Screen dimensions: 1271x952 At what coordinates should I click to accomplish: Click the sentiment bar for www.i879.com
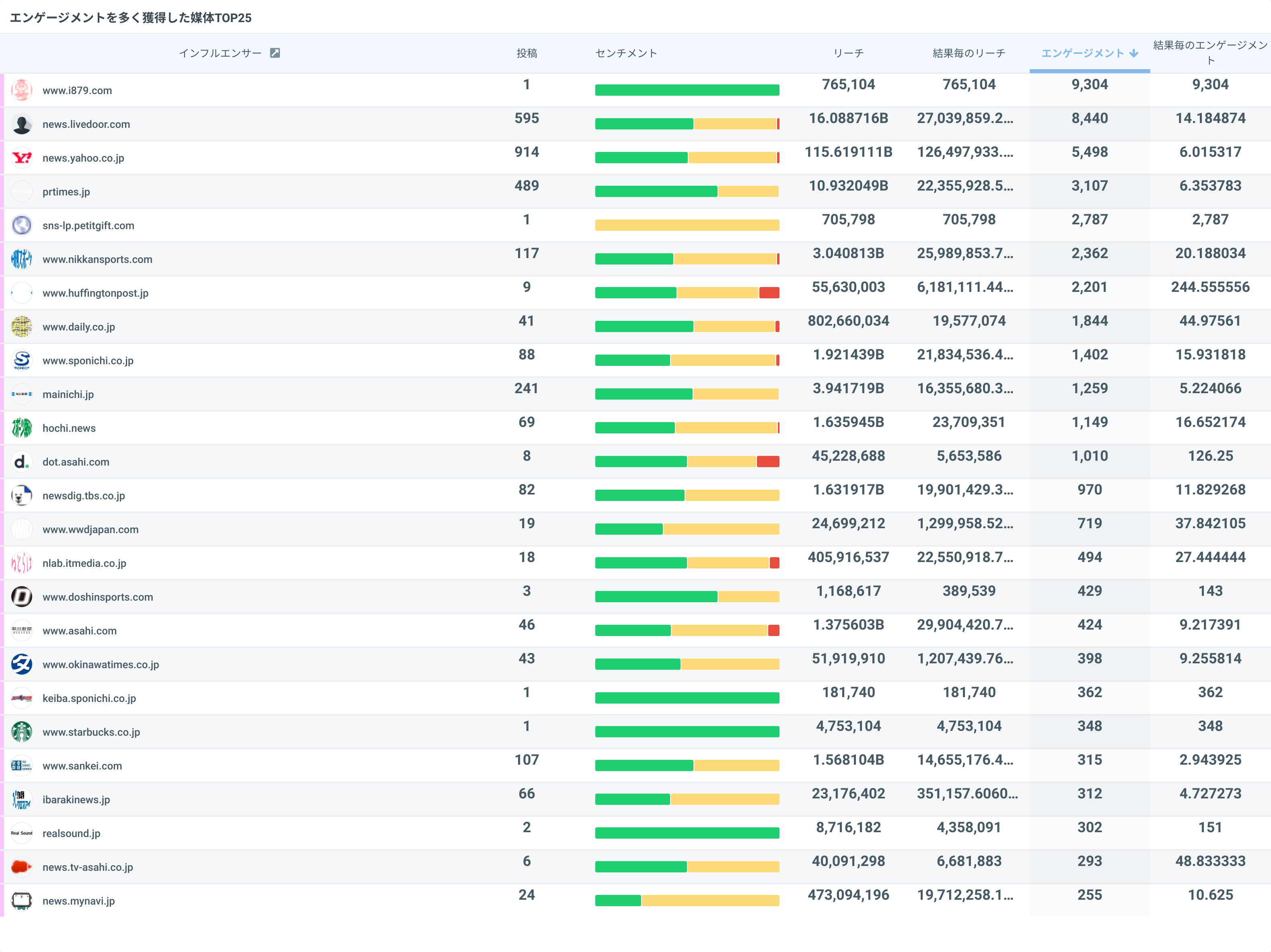coord(687,90)
